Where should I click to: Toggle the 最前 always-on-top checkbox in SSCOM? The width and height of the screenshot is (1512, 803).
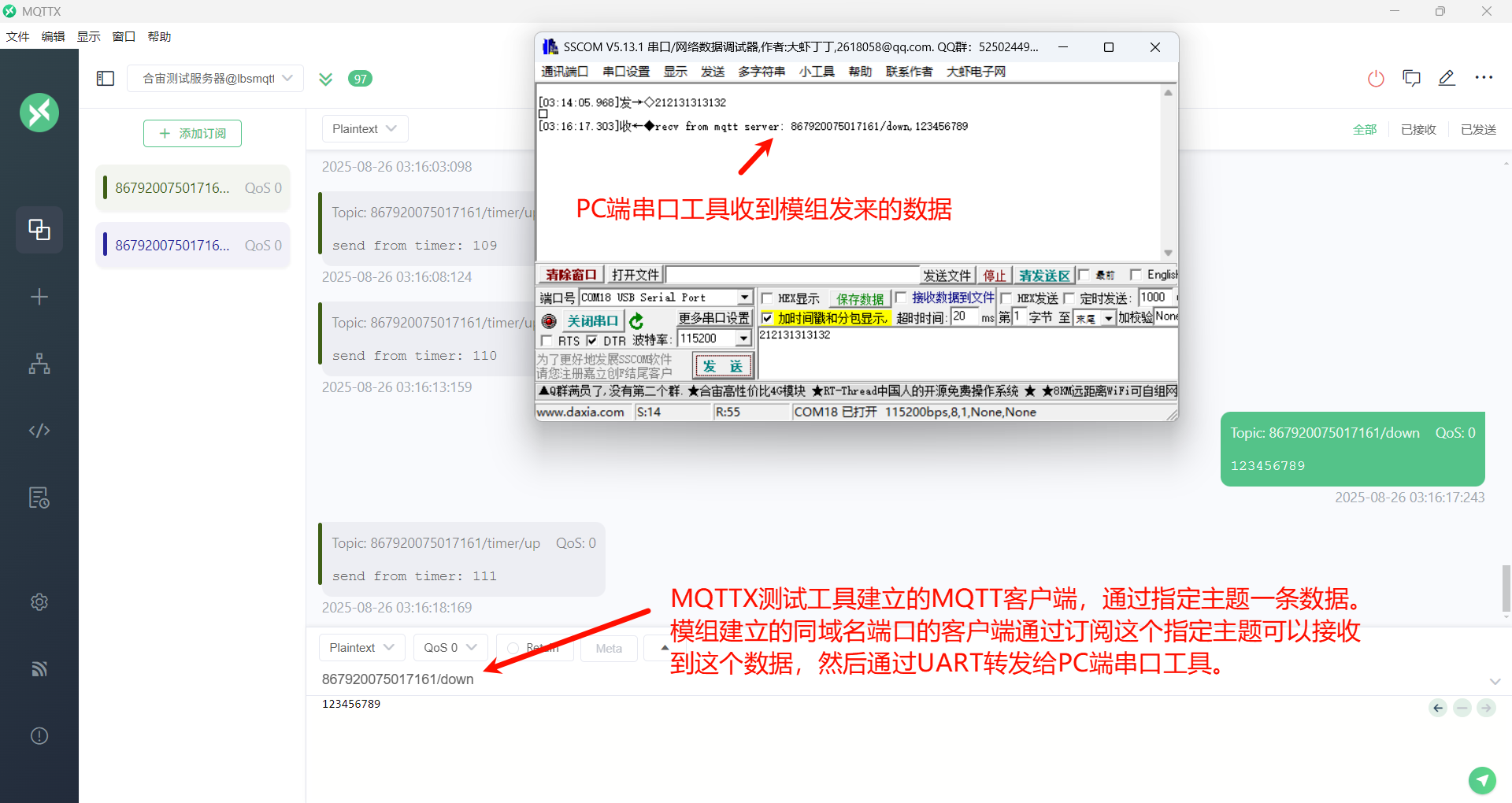tap(1084, 275)
